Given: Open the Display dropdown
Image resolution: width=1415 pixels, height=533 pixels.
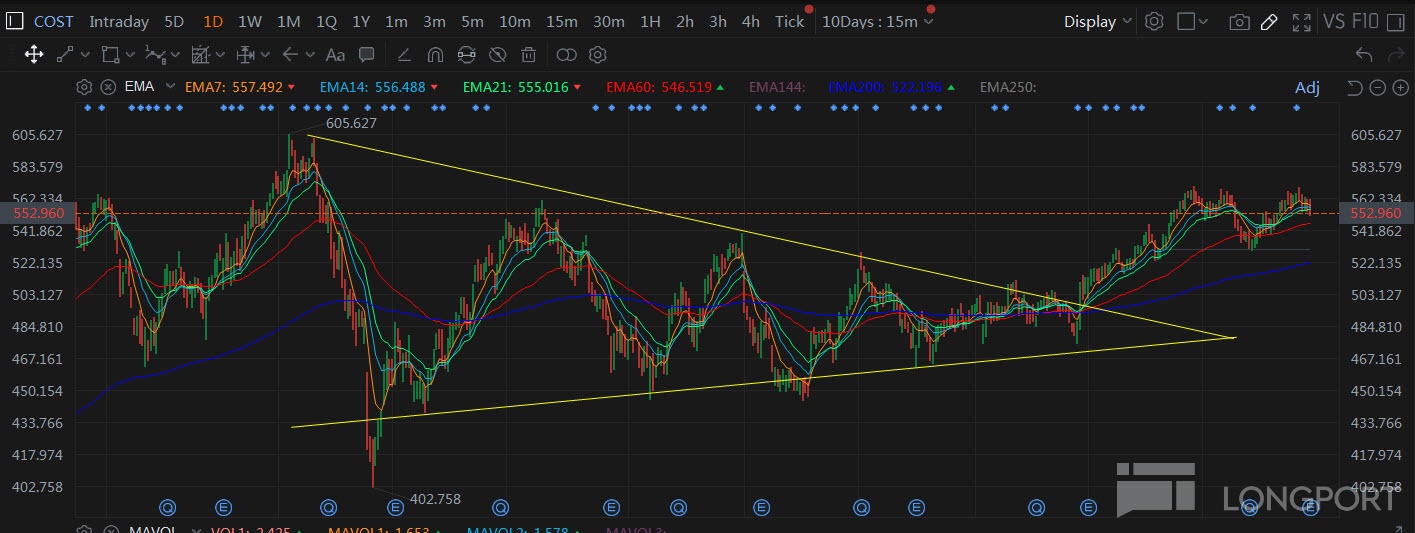Looking at the screenshot, I should (1097, 21).
